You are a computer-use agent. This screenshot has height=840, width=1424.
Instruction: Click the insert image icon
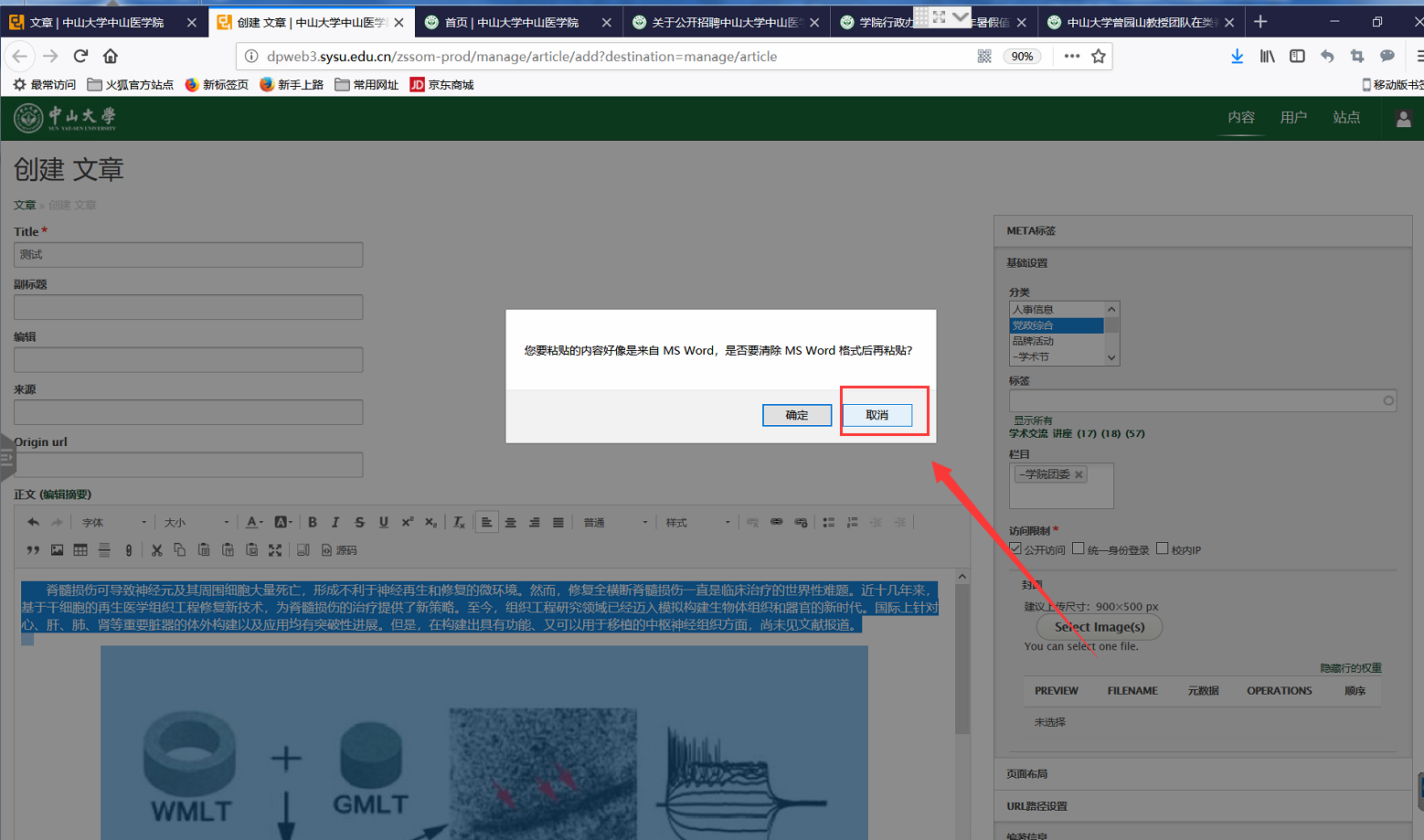57,550
